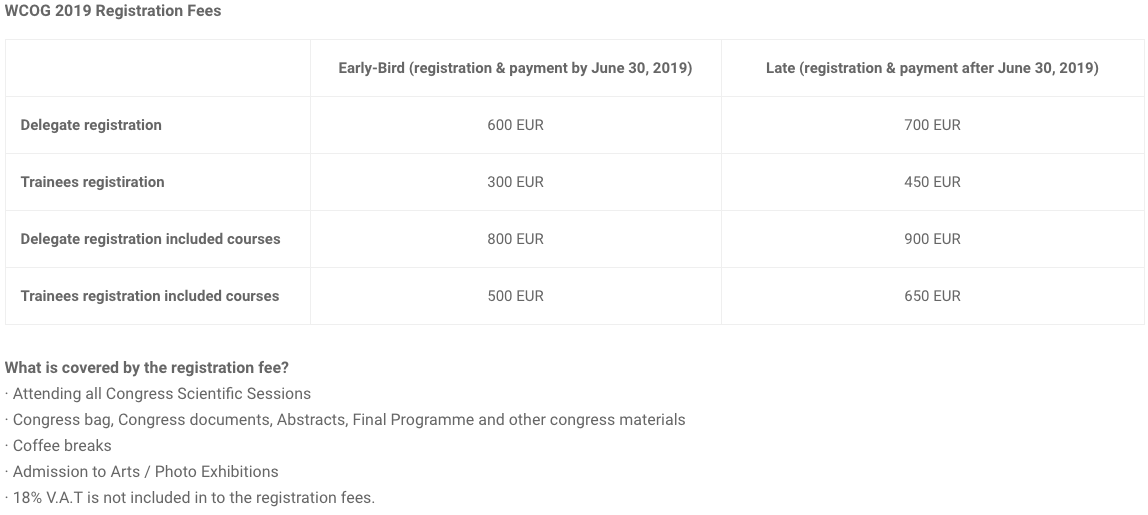
Task: Select the 600 EUR early-bird delegate fee
Action: (515, 125)
